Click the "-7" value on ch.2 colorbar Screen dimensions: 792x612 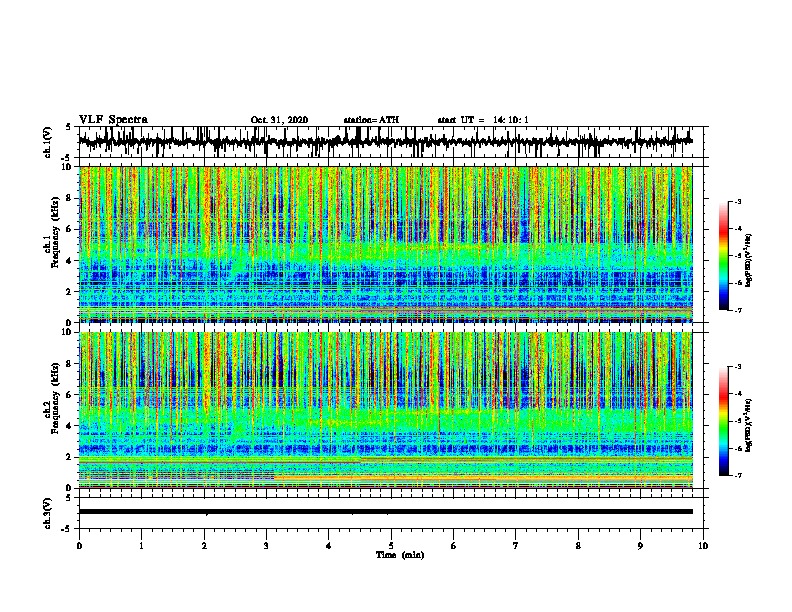[737, 476]
